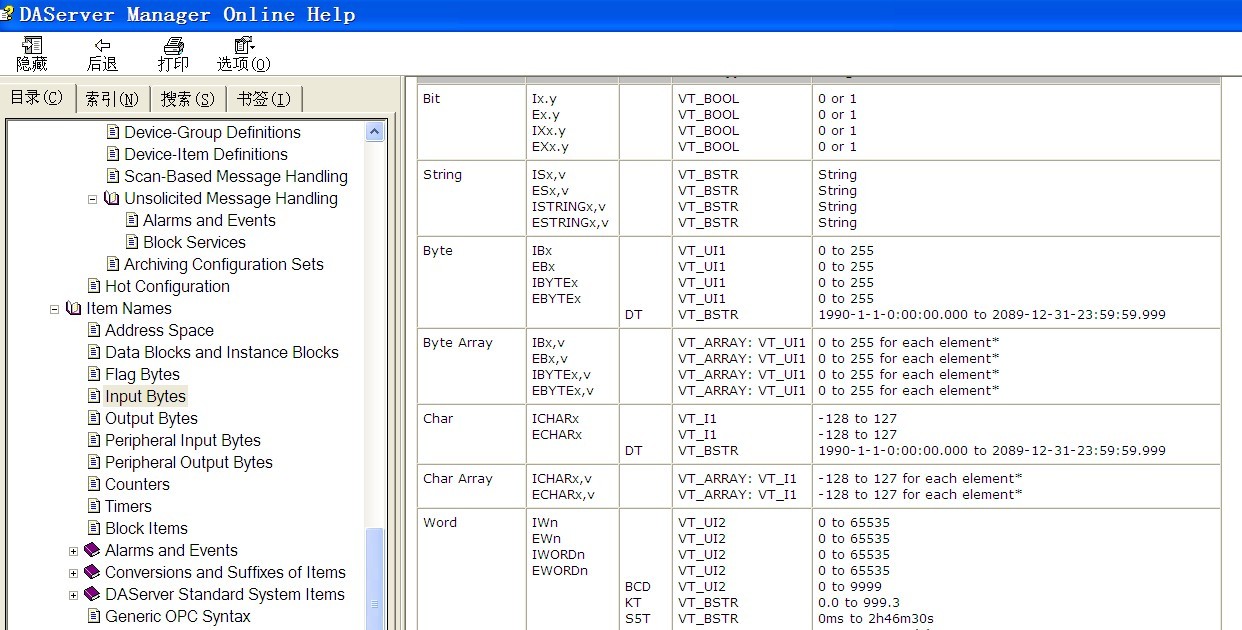Click the EWORDn syntax entry
The image size is (1242, 630).
[x=559, y=571]
